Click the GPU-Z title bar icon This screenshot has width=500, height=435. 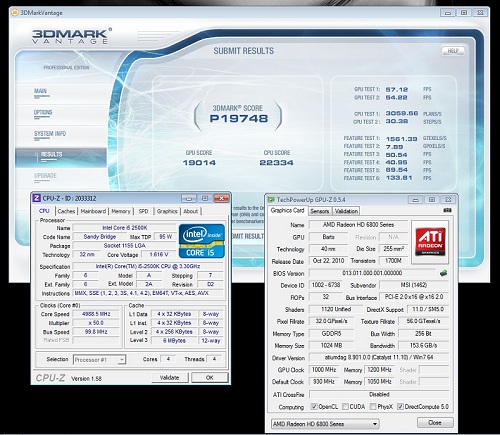tap(271, 200)
